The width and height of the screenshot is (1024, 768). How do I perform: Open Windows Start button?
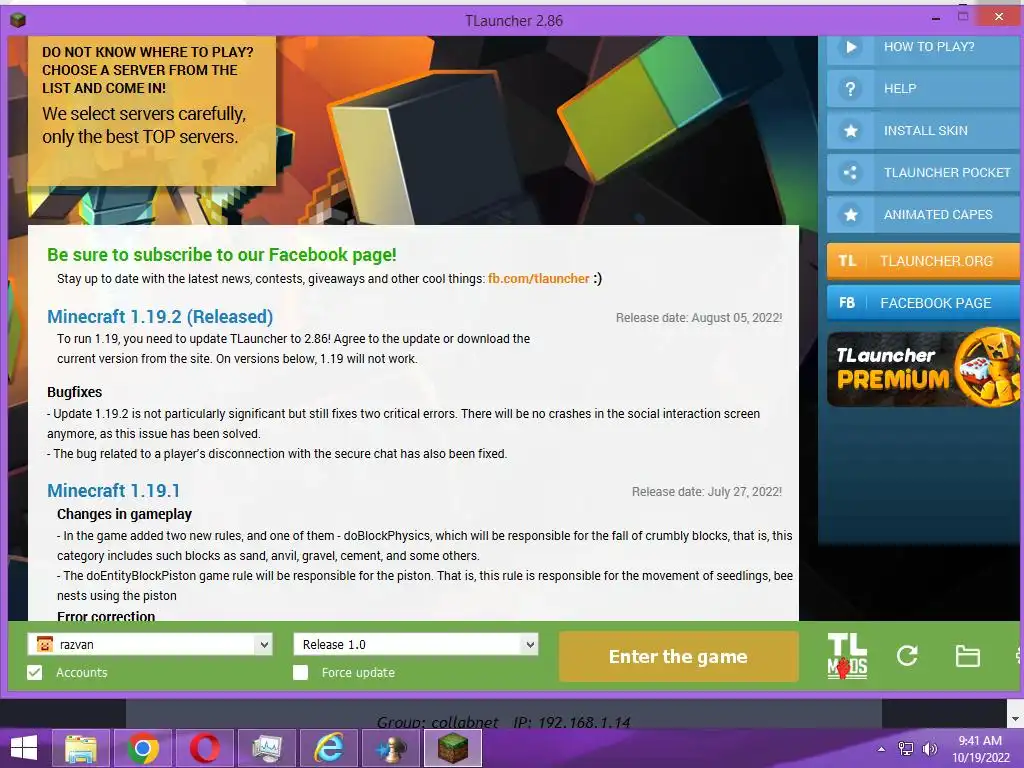click(24, 748)
